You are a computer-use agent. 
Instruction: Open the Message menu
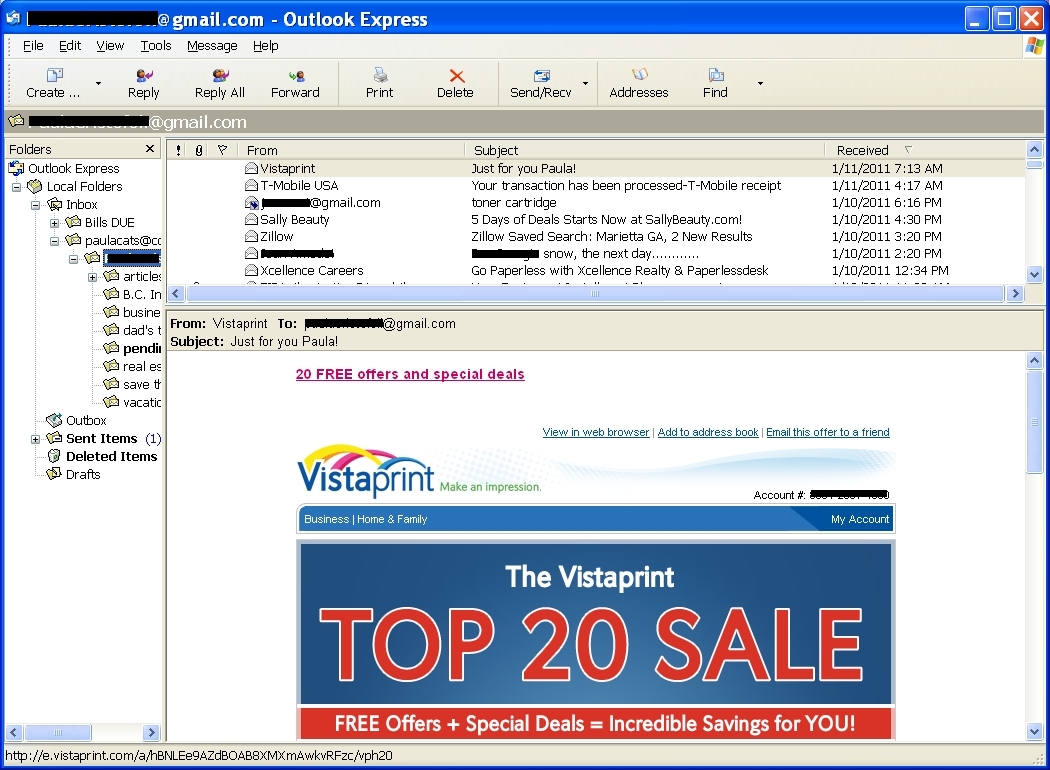(x=212, y=46)
